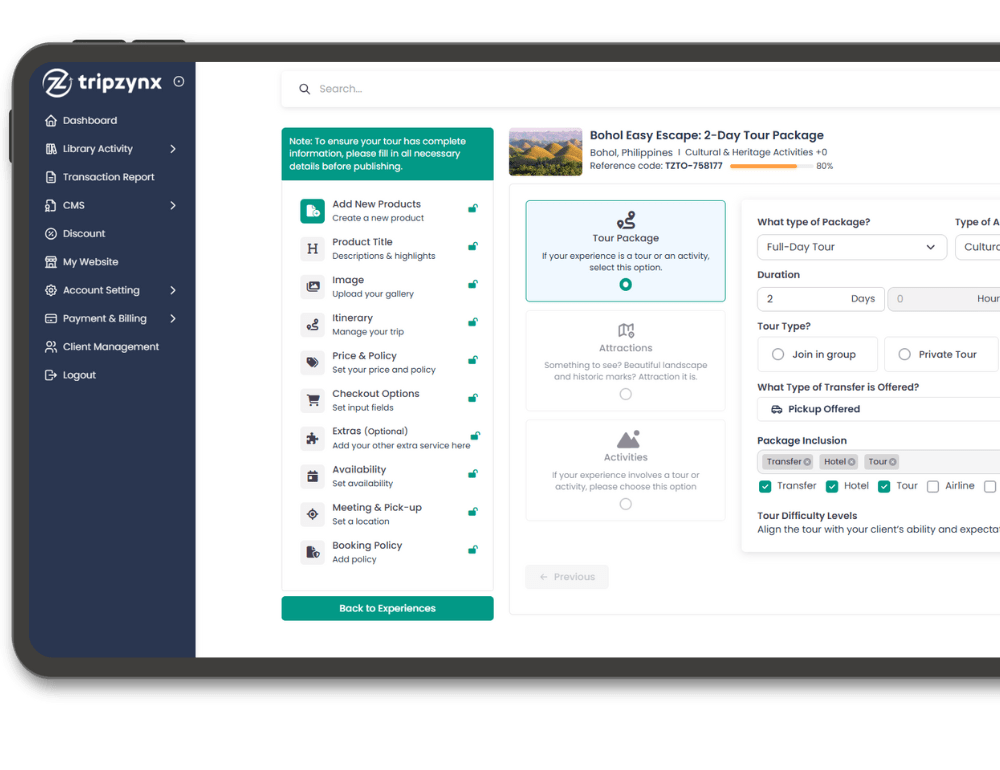Click the Discount percent icon
Viewport: 1000px width, 770px height.
pyautogui.click(x=51, y=234)
